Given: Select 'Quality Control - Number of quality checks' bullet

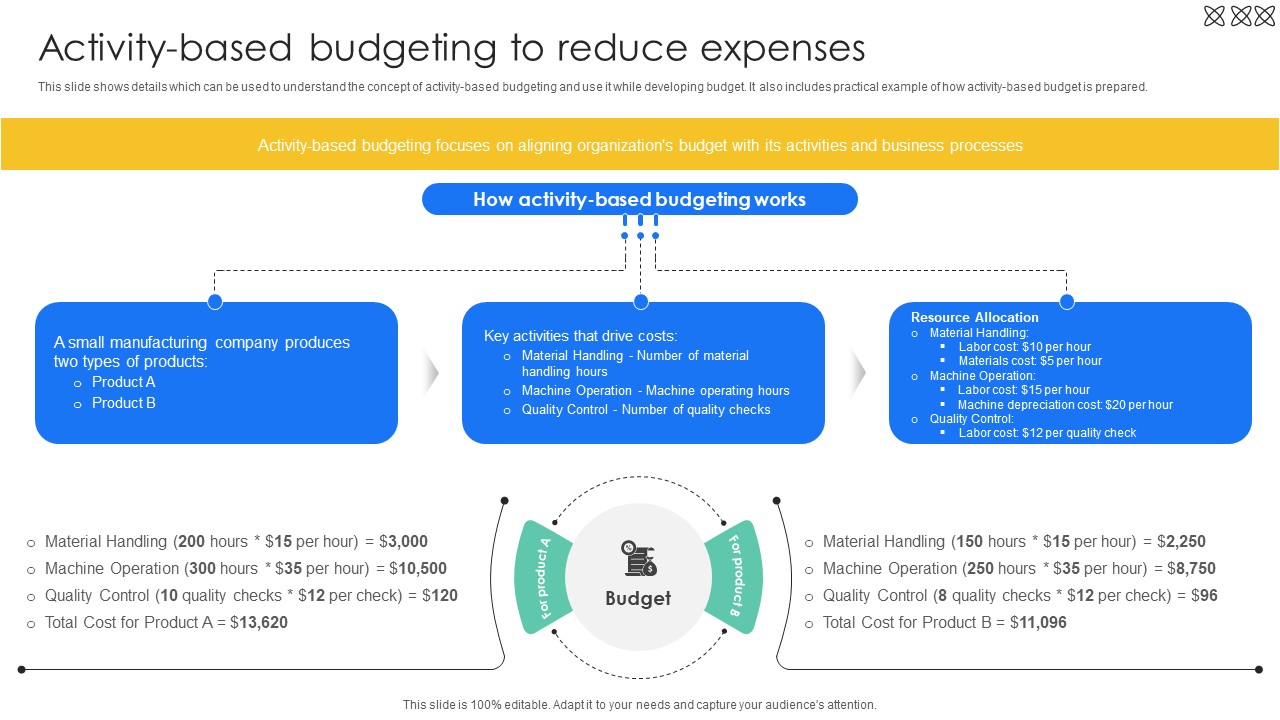Looking at the screenshot, I should (646, 410).
